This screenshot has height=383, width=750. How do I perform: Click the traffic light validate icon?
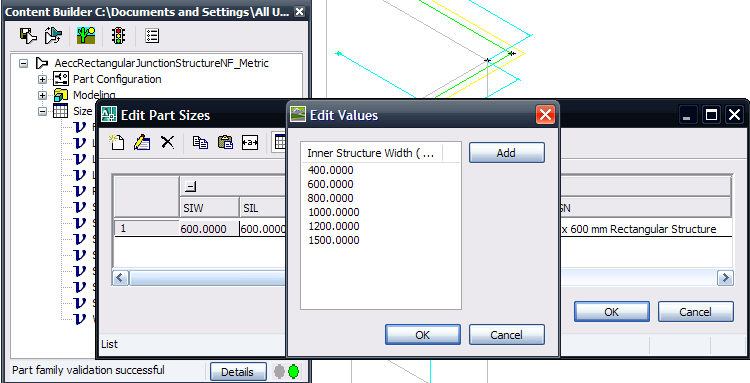(x=118, y=35)
